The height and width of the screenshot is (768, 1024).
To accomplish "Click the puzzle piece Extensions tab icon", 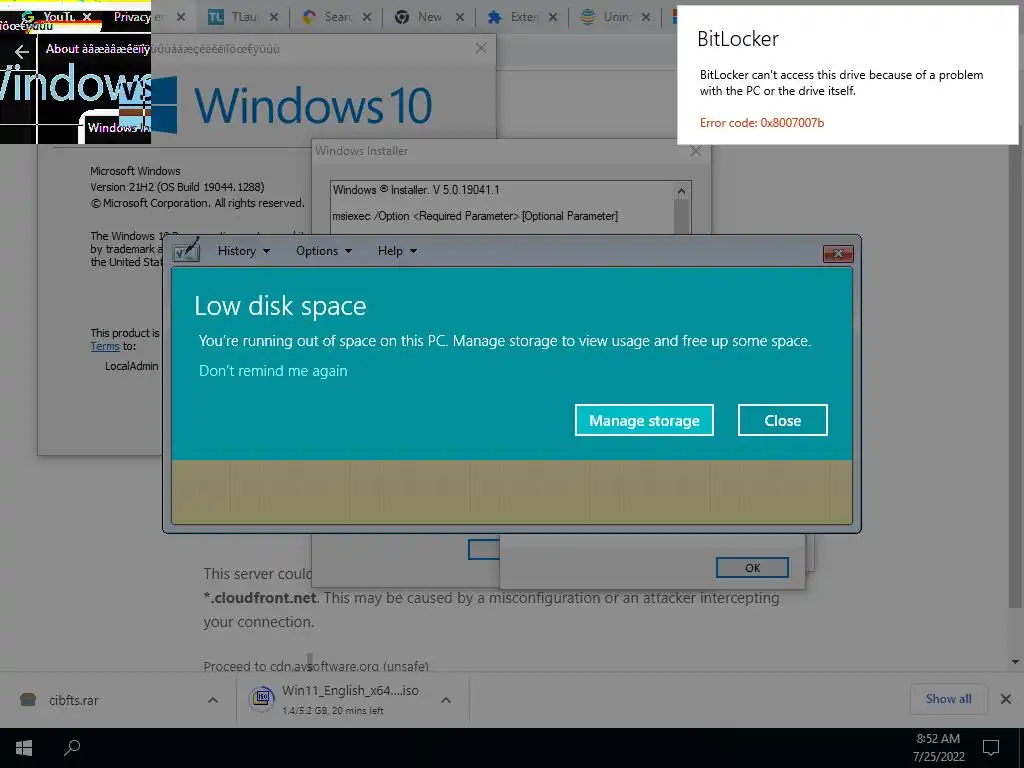I will pos(495,17).
